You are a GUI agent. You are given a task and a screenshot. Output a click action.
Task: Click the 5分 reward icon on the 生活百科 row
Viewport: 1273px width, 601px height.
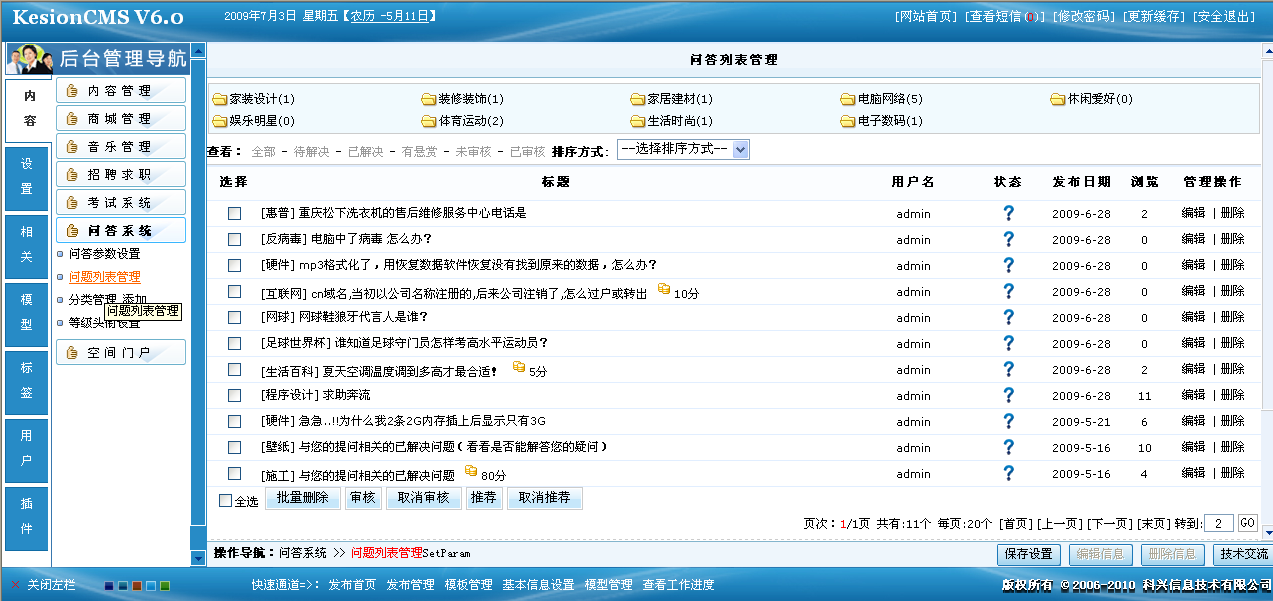520,369
